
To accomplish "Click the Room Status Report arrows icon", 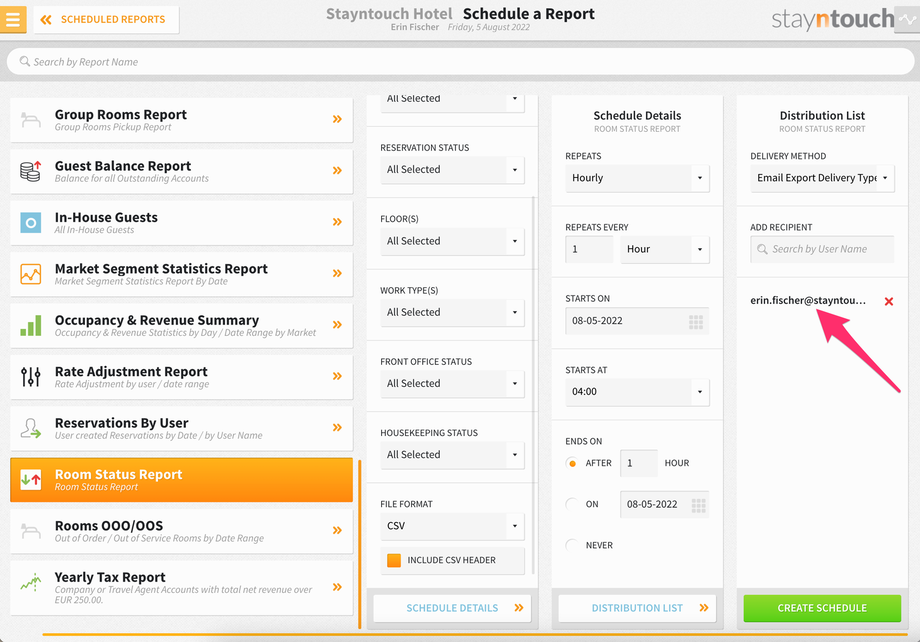I will tap(31, 479).
